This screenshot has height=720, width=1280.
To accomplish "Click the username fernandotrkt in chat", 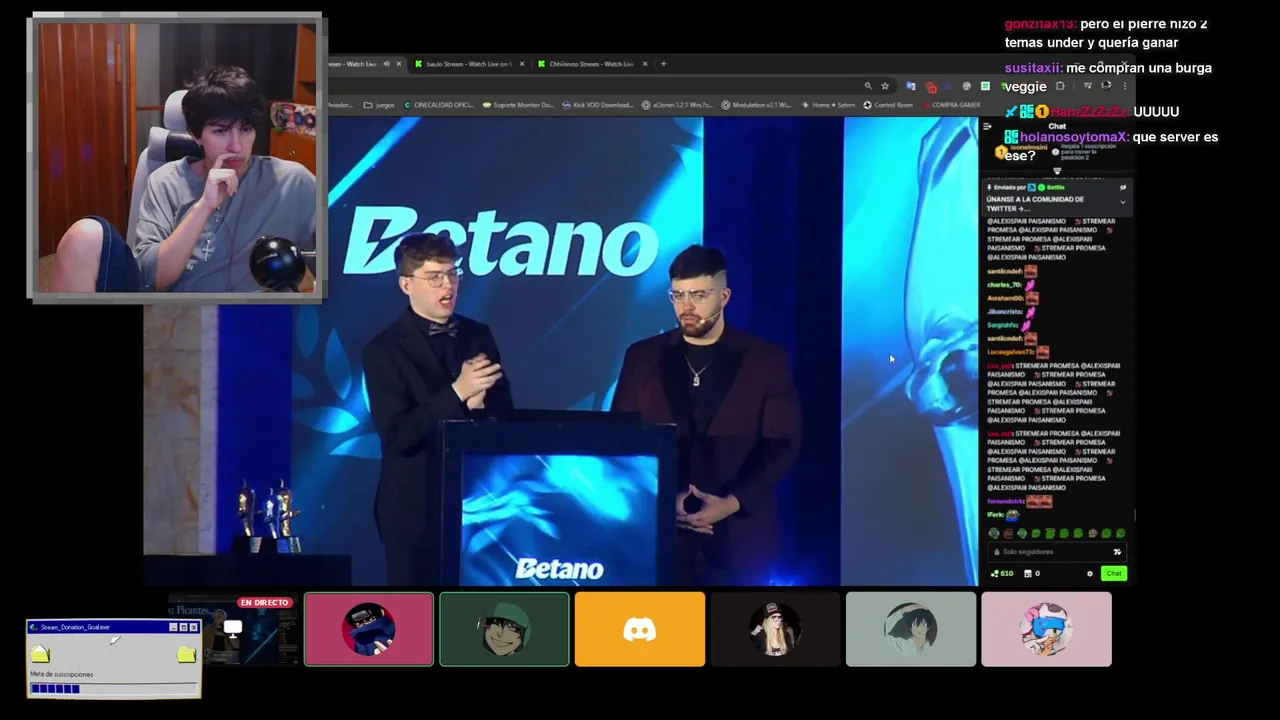I will [x=1006, y=501].
